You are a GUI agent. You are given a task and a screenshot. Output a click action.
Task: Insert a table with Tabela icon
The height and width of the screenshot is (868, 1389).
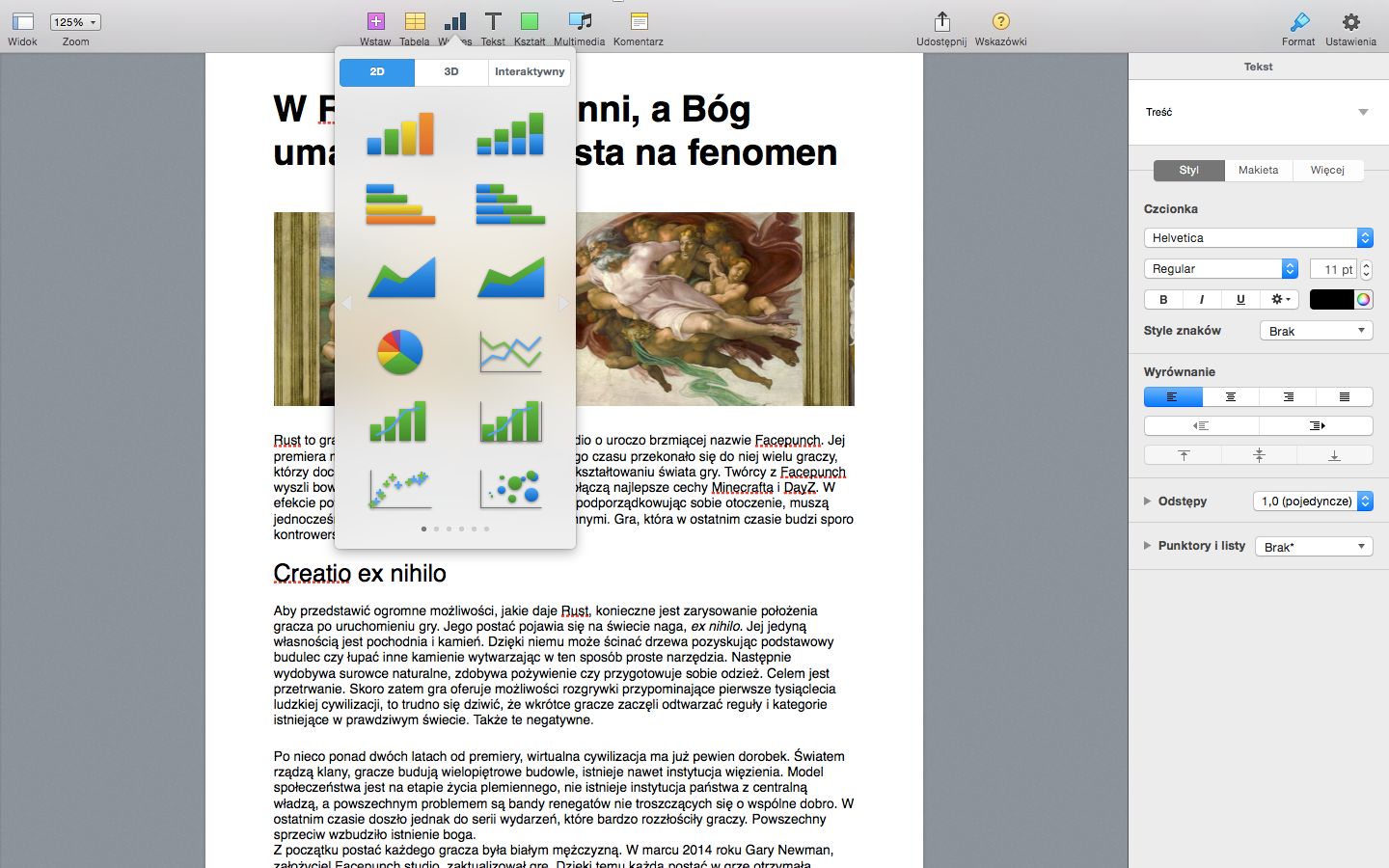(x=415, y=21)
